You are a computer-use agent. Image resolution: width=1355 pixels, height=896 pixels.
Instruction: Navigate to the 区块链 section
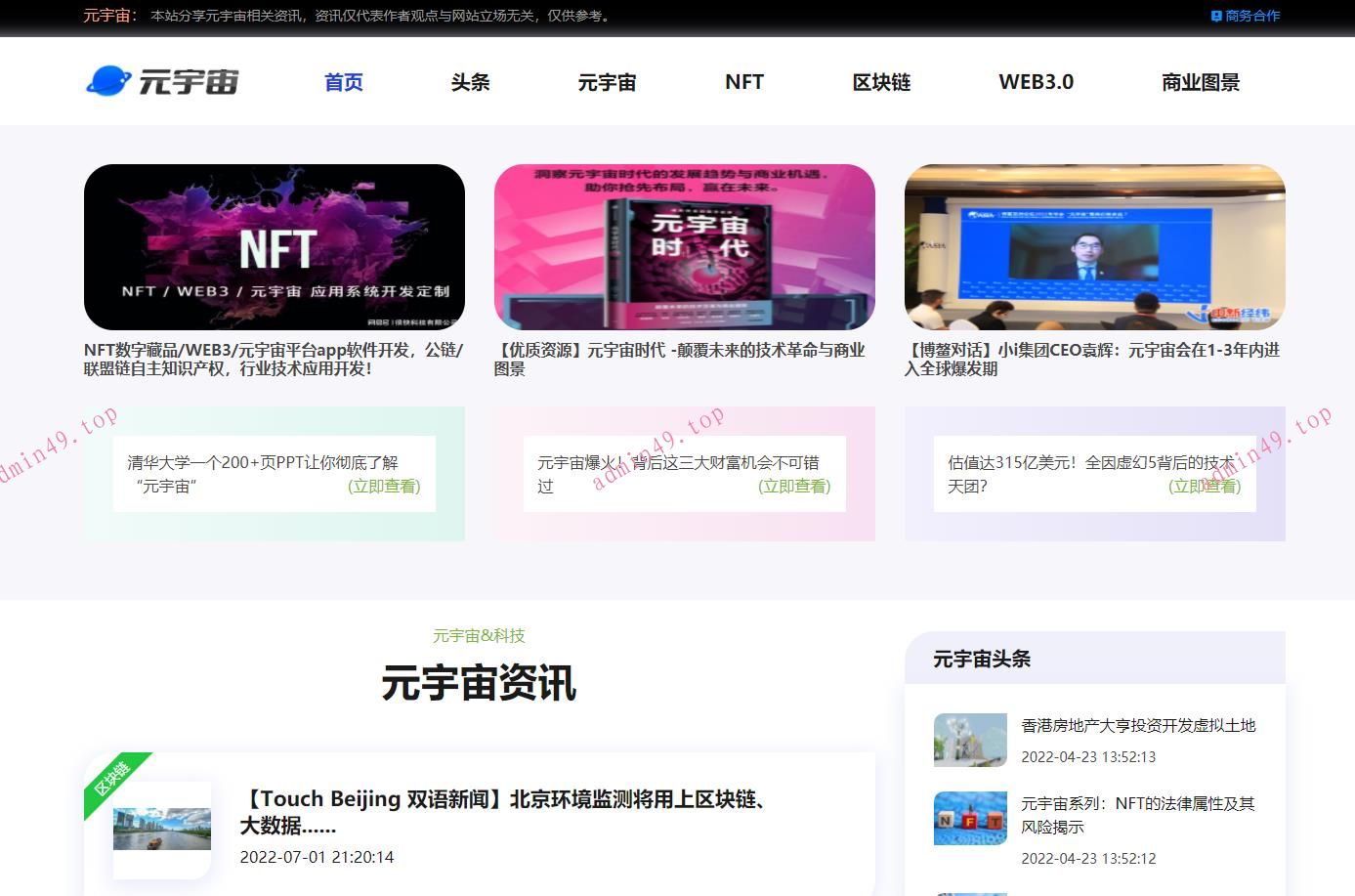click(880, 82)
